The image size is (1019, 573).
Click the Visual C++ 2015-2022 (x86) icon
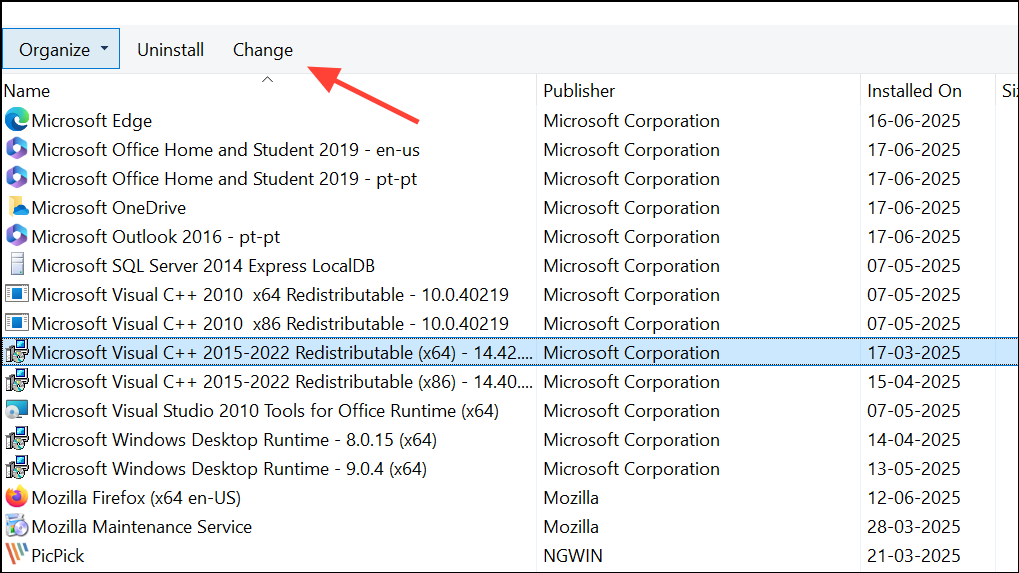click(17, 381)
